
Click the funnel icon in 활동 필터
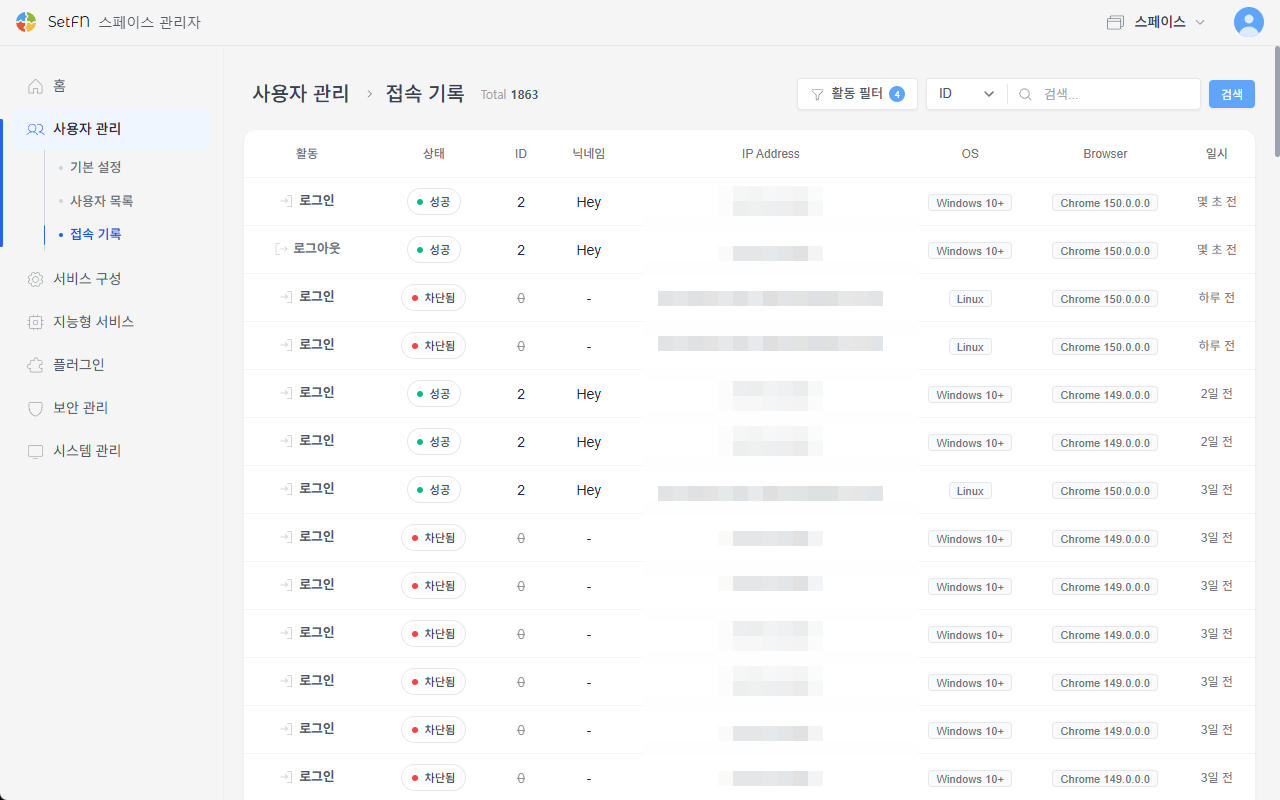click(x=817, y=94)
